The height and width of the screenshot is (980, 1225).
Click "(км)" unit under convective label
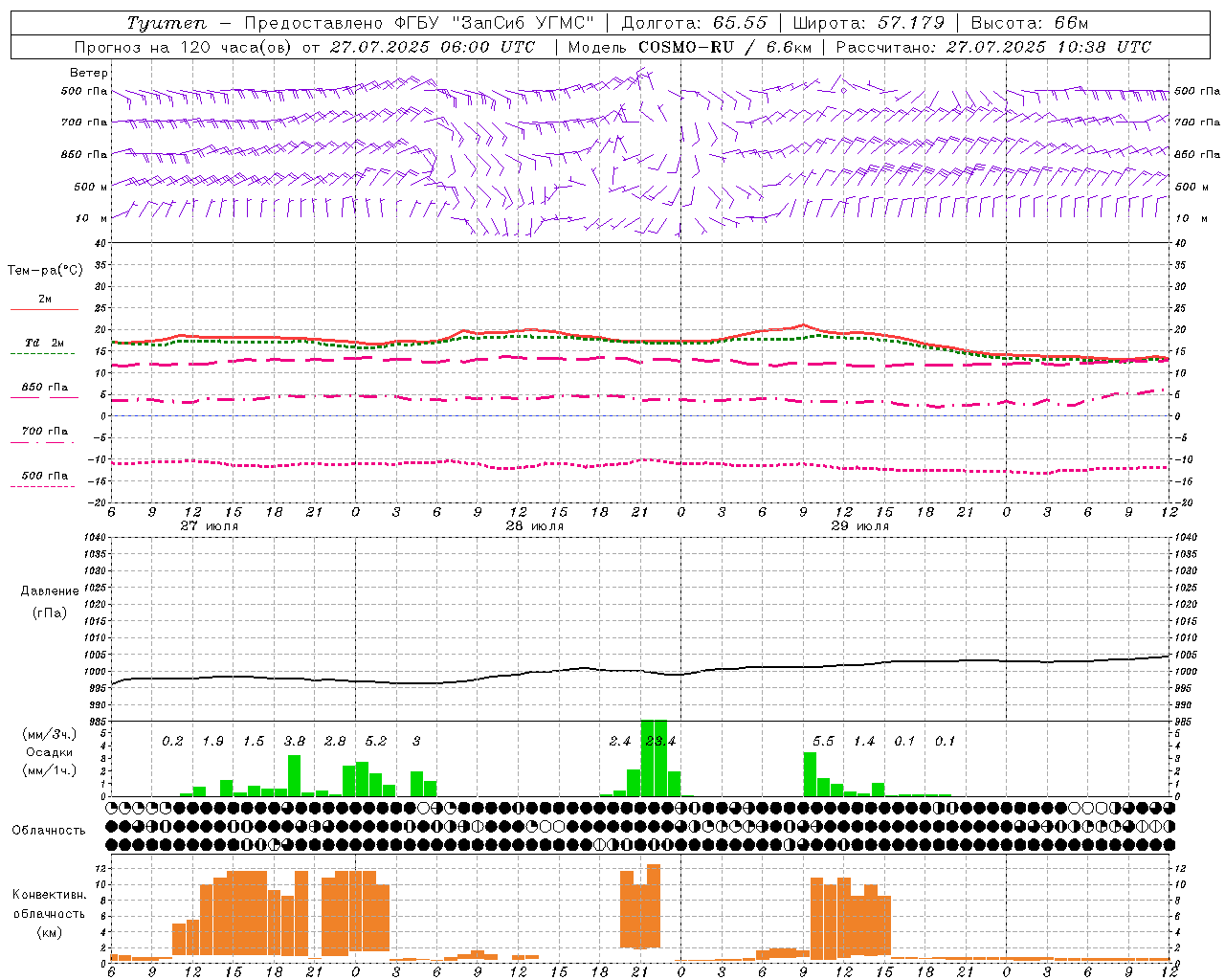coord(49,932)
